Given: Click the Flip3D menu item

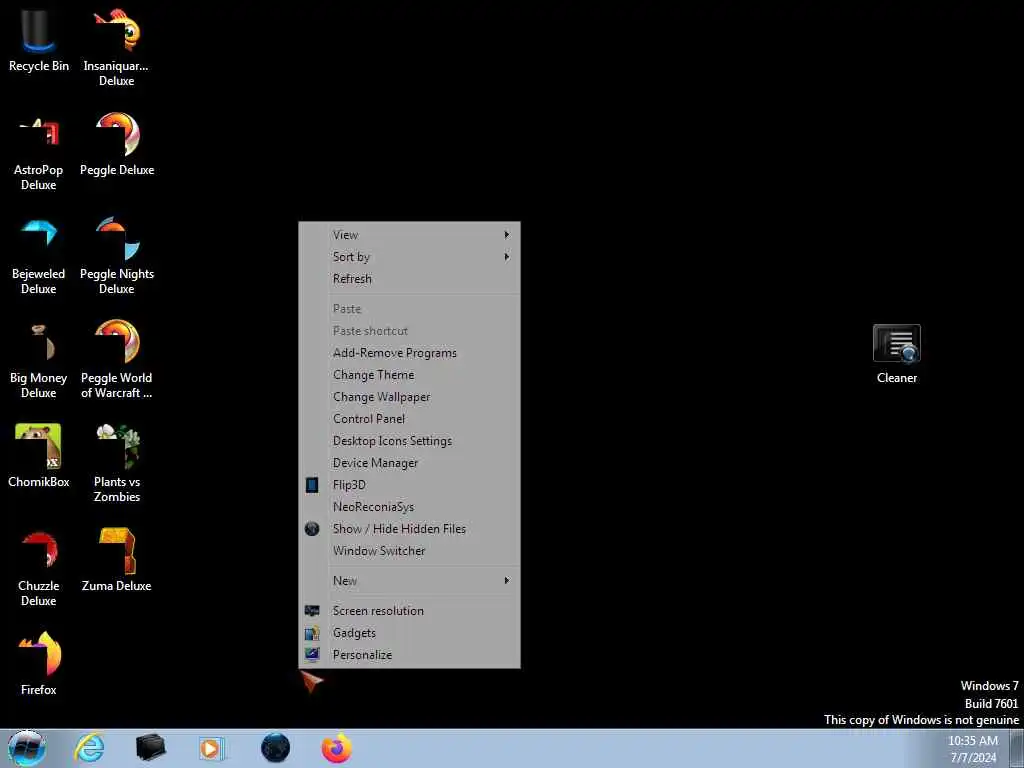Looking at the screenshot, I should [x=409, y=485].
